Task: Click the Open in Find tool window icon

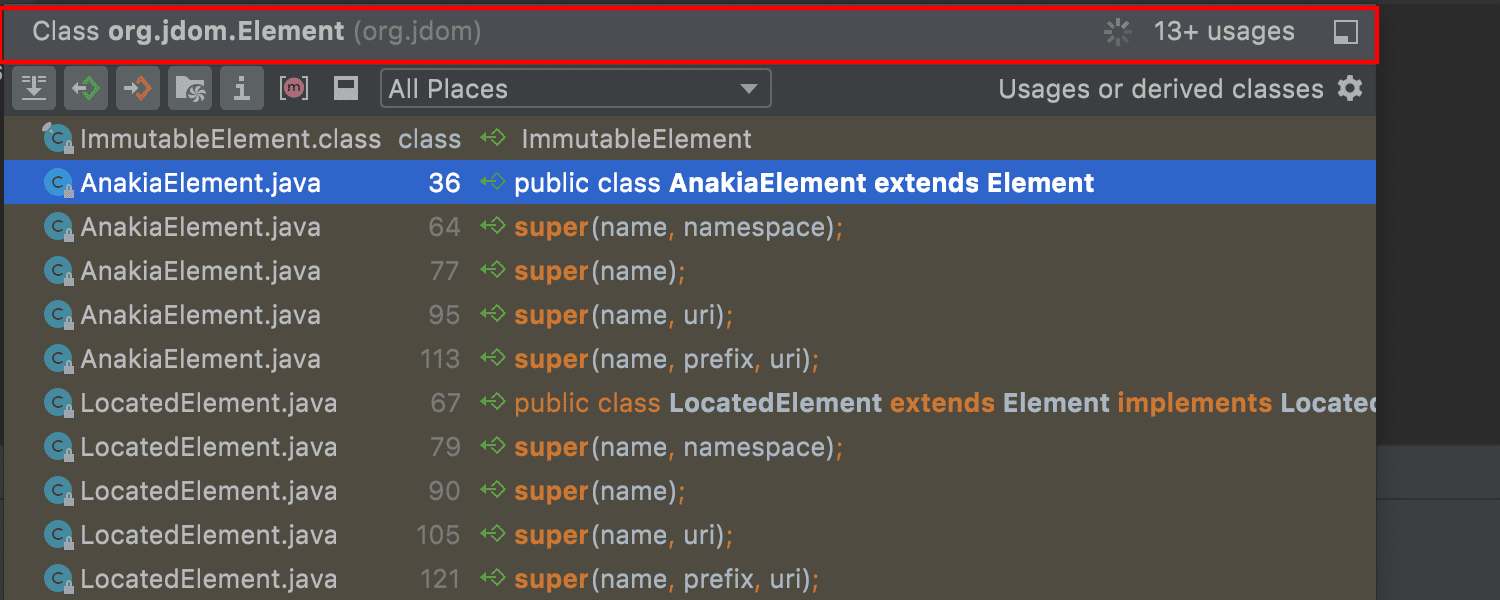Action: (1346, 33)
